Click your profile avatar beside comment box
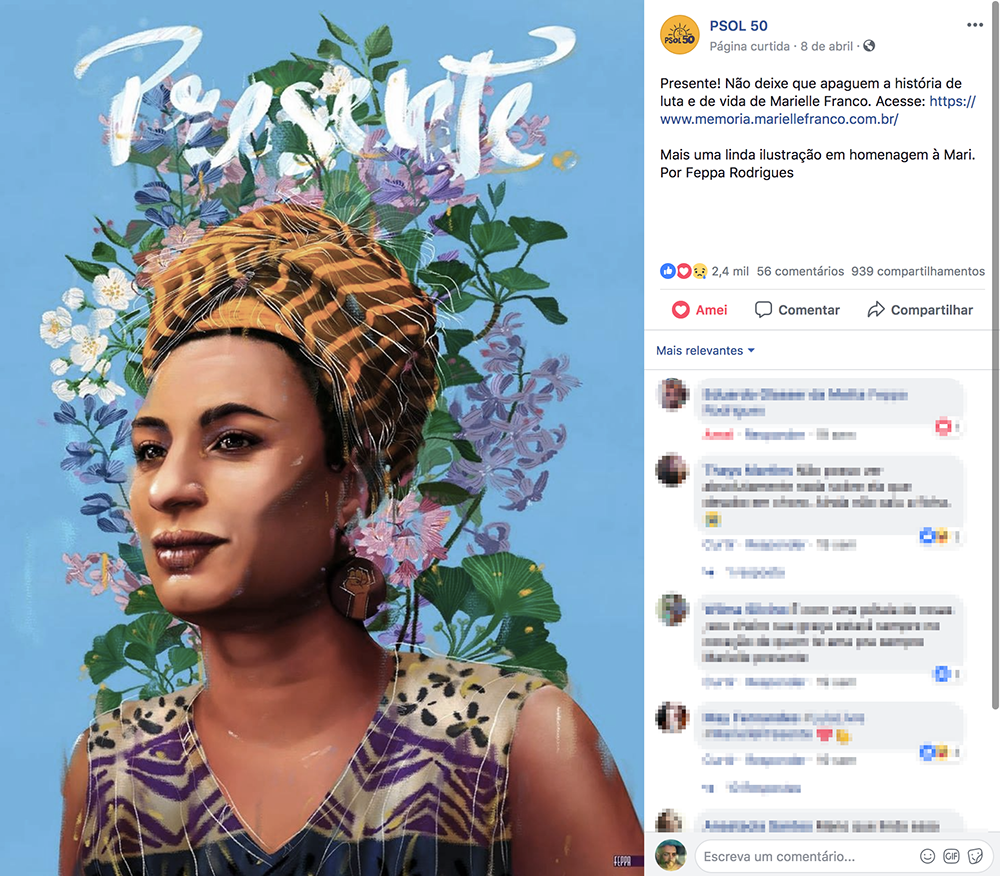 670,856
